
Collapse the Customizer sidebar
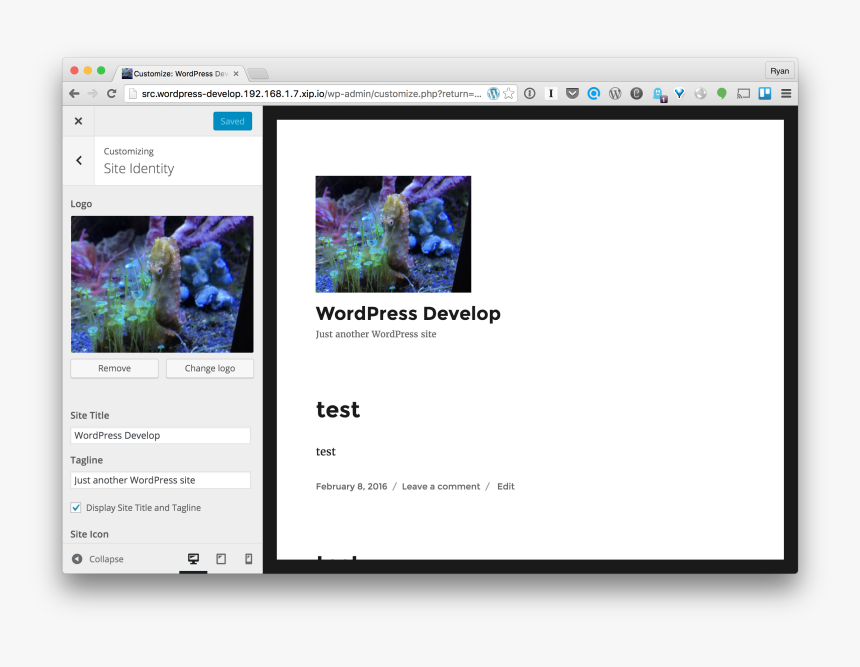click(x=98, y=559)
